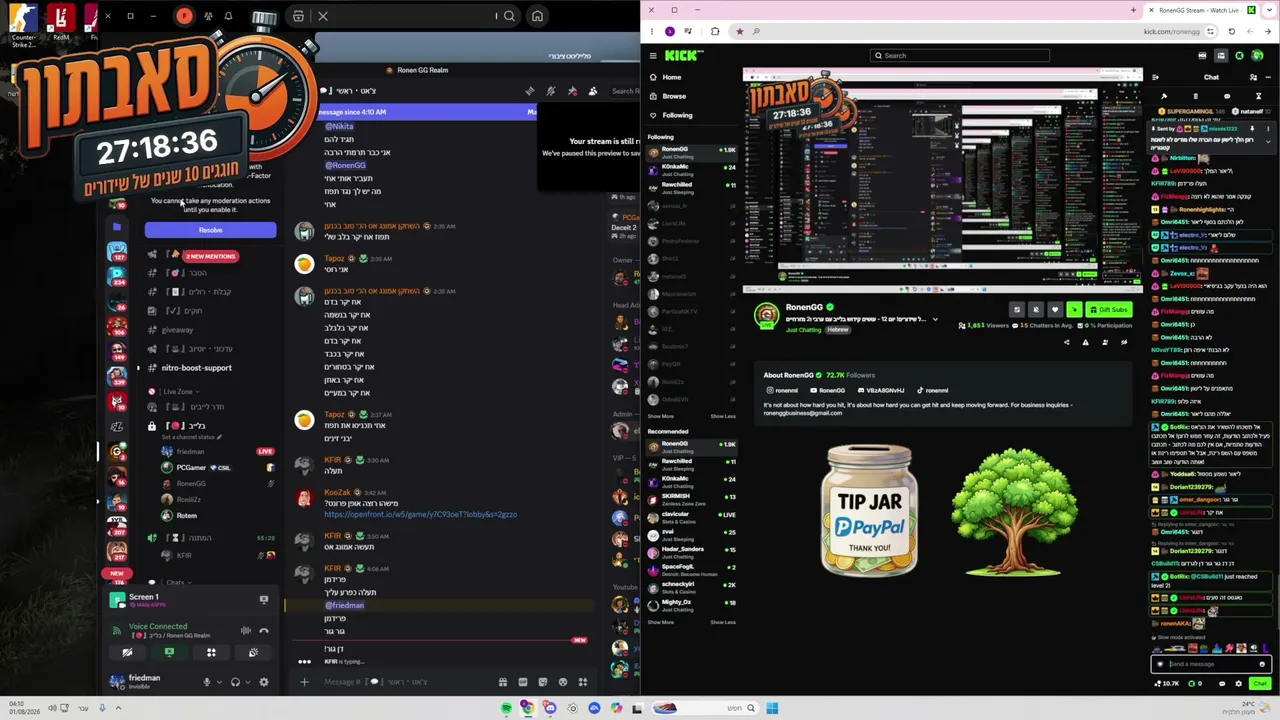
Task: Jump to 2 New Mentions in Discord
Action: 210,256
